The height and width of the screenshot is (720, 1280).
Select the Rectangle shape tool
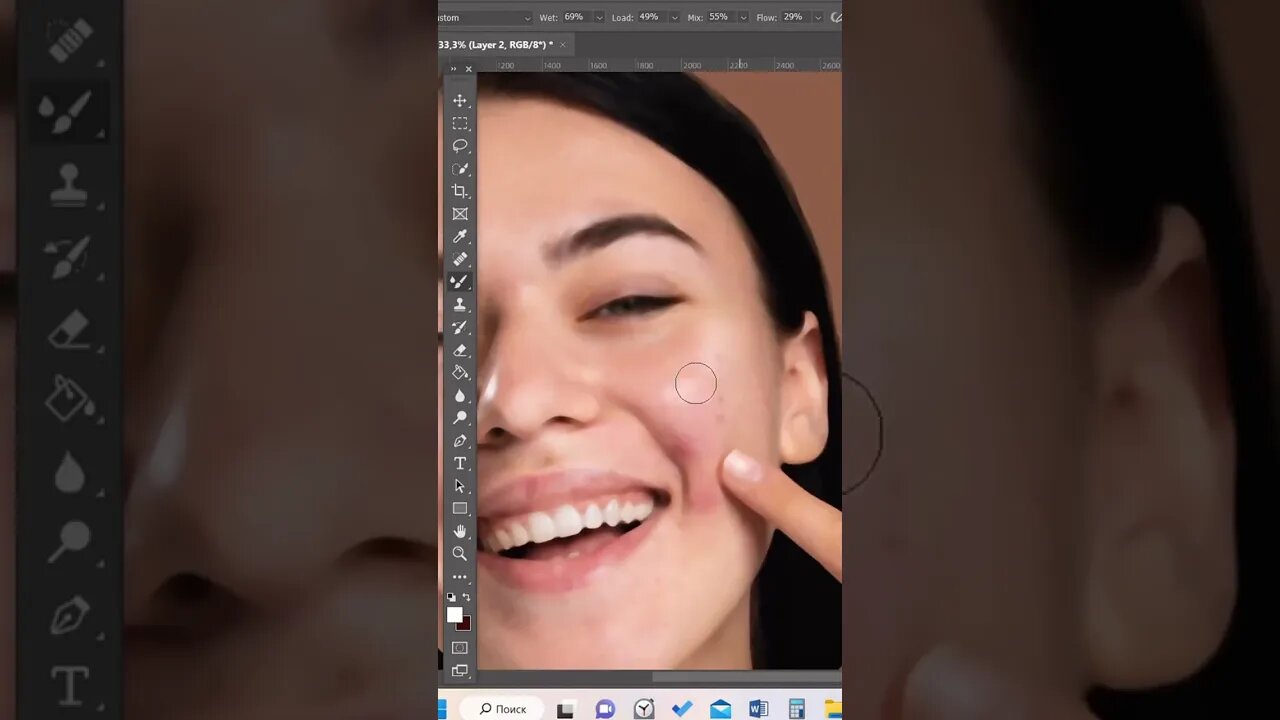tap(460, 508)
